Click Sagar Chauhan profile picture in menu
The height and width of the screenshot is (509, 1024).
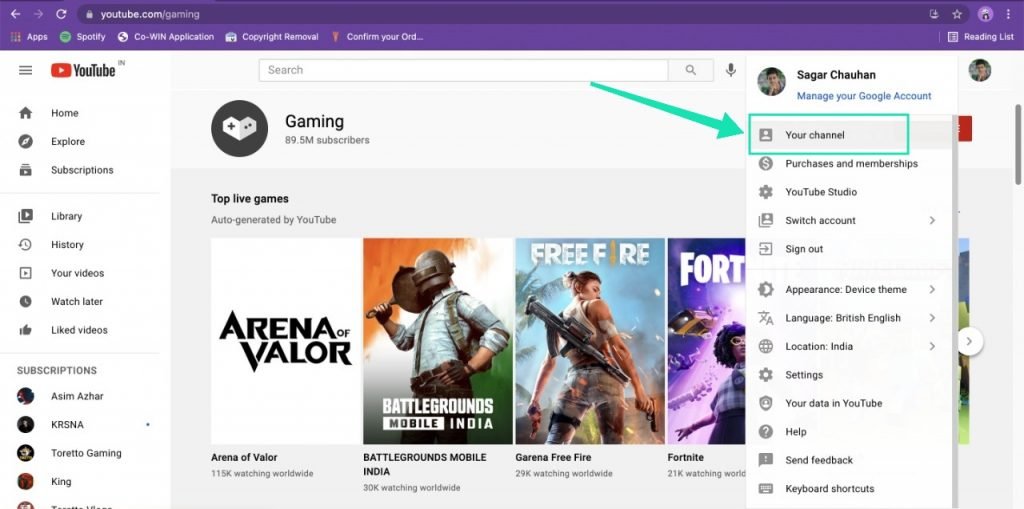(x=771, y=82)
